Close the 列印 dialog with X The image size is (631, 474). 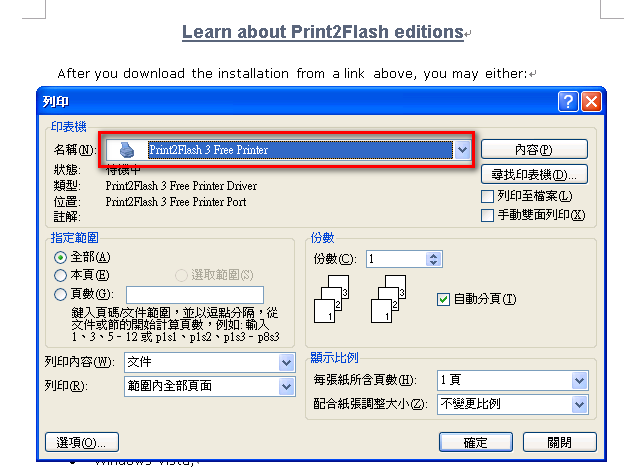591,101
